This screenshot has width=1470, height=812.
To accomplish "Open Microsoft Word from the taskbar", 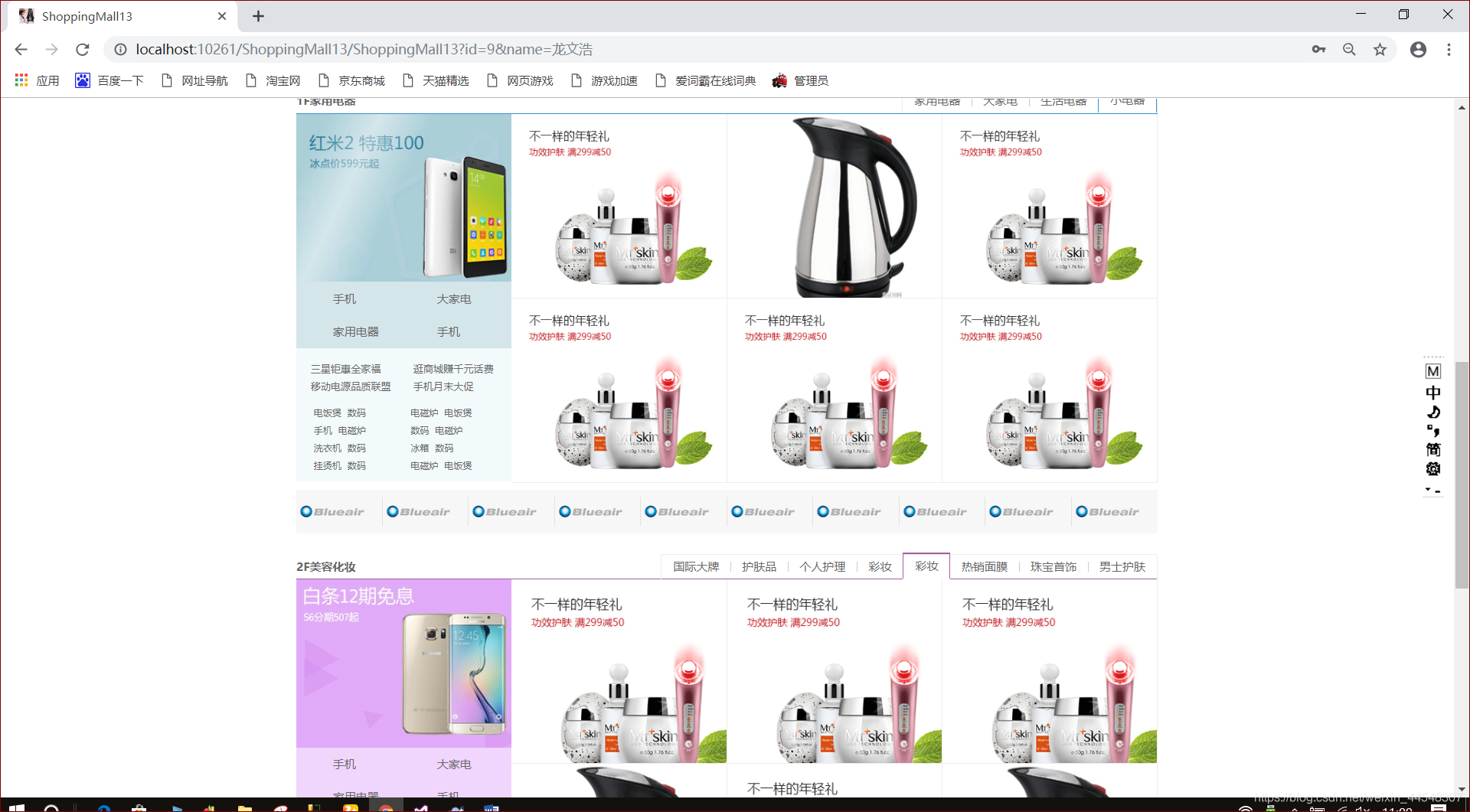I will [491, 806].
